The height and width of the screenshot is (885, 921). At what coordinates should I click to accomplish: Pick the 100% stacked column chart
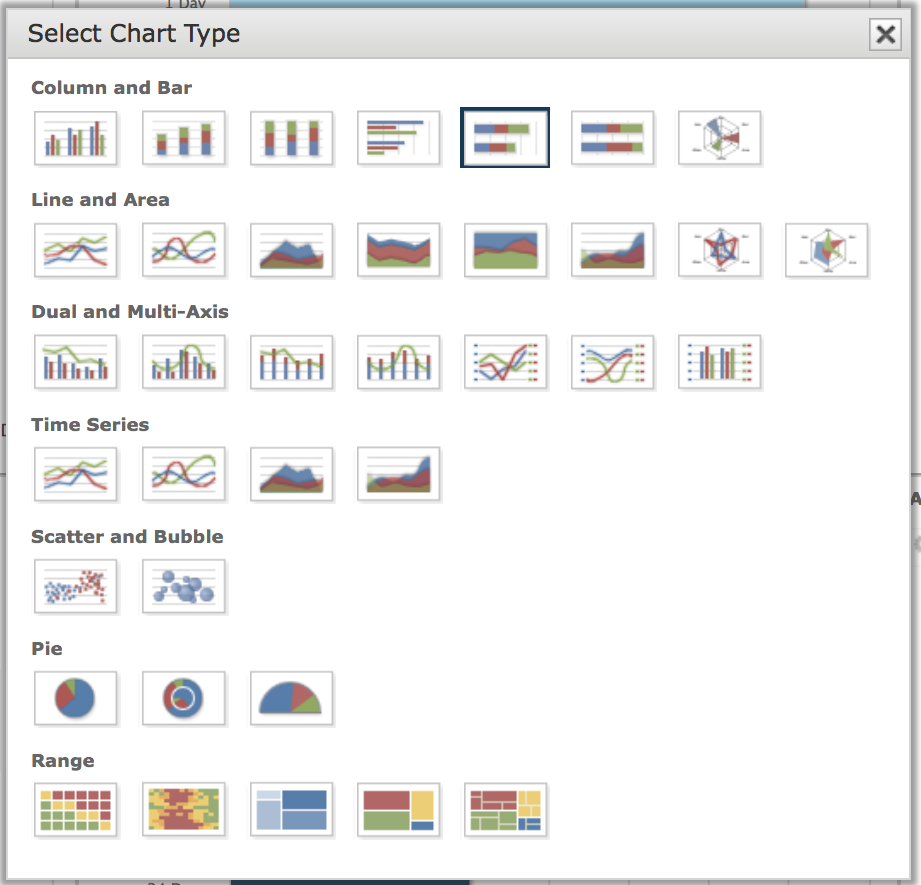[x=291, y=138]
